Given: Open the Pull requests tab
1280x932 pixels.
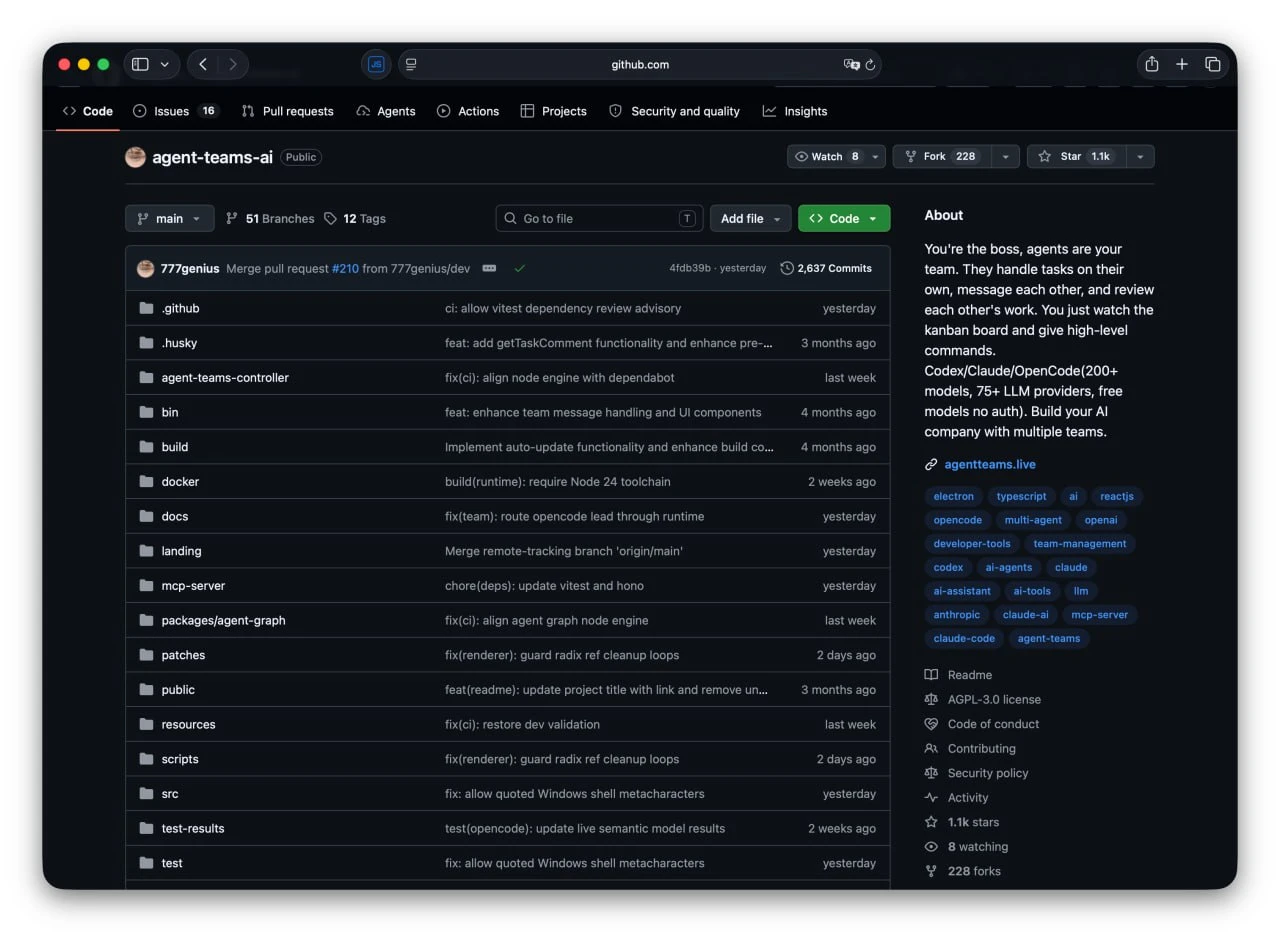Looking at the screenshot, I should point(288,111).
